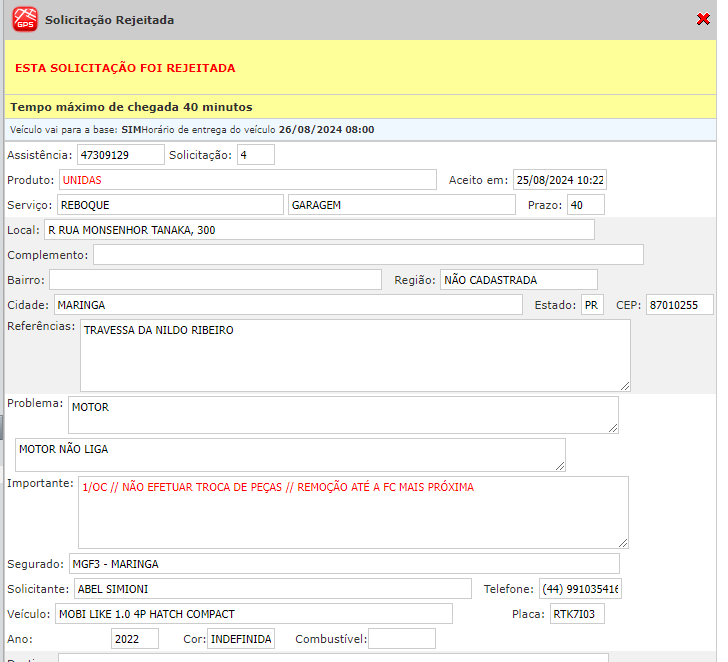The image size is (728, 662).
Task: Click the CEP field 87010255
Action: tap(679, 305)
